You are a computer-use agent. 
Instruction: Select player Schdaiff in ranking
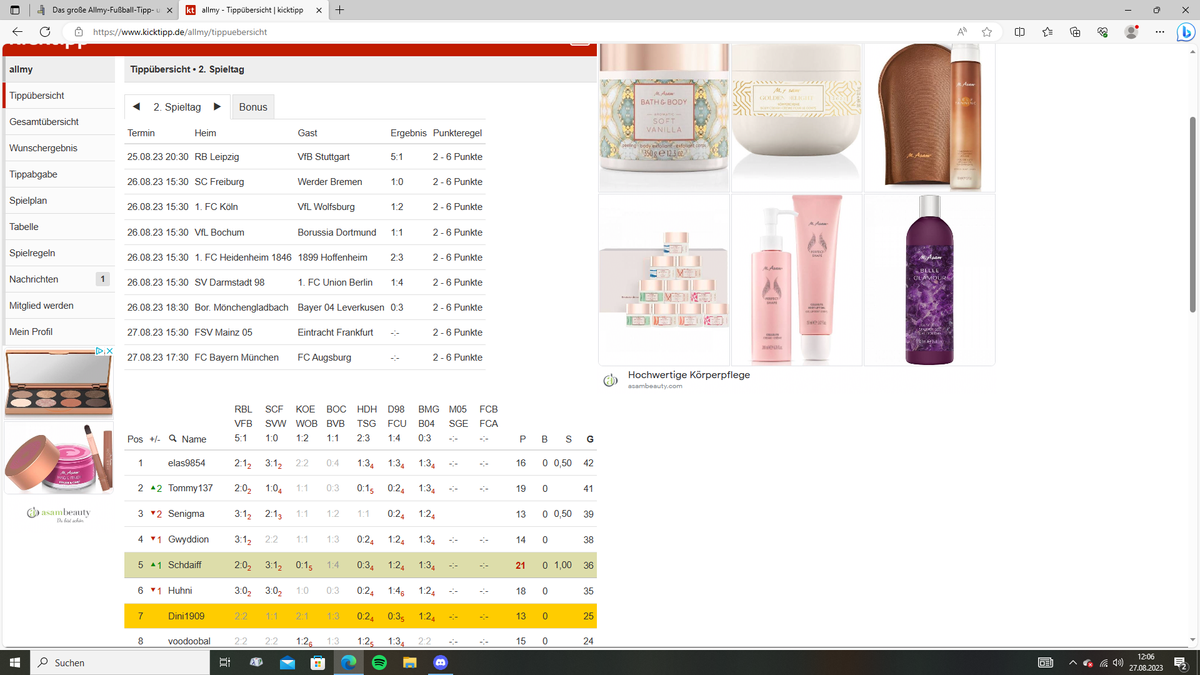185,565
